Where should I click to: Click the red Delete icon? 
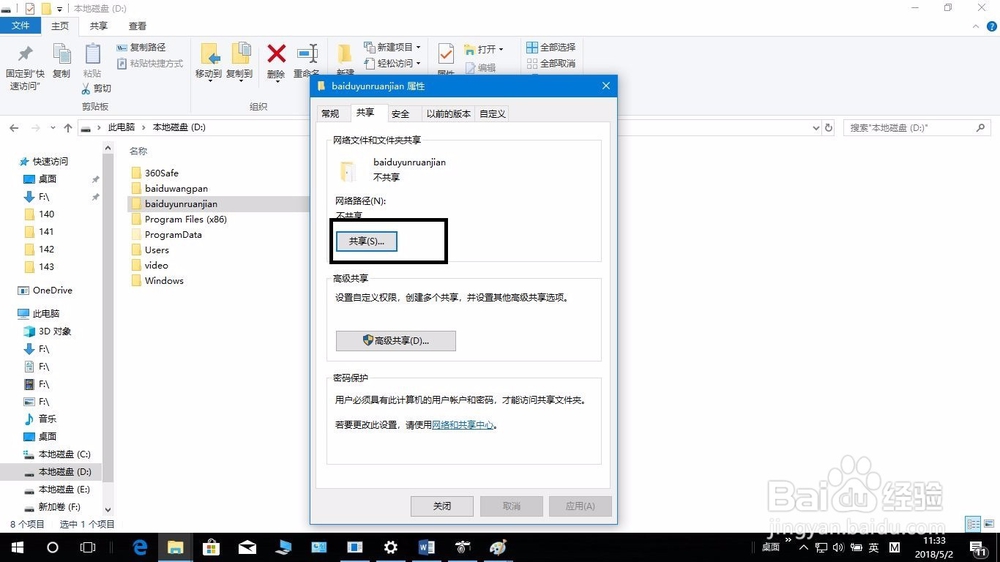tap(276, 54)
